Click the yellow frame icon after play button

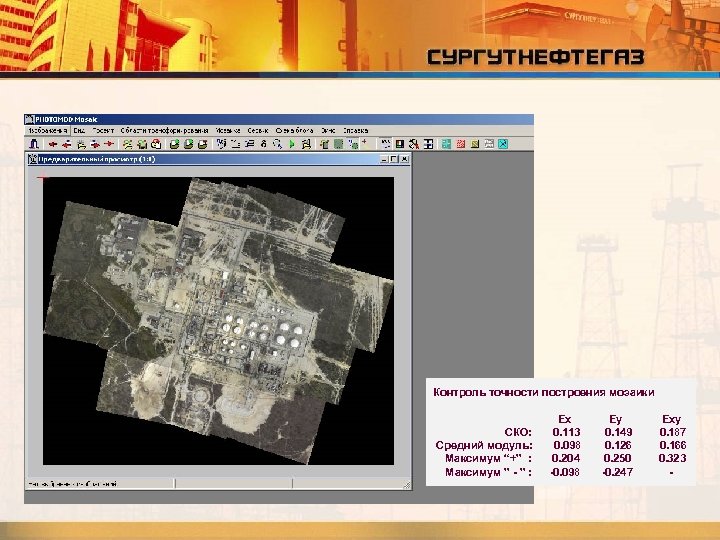point(306,145)
